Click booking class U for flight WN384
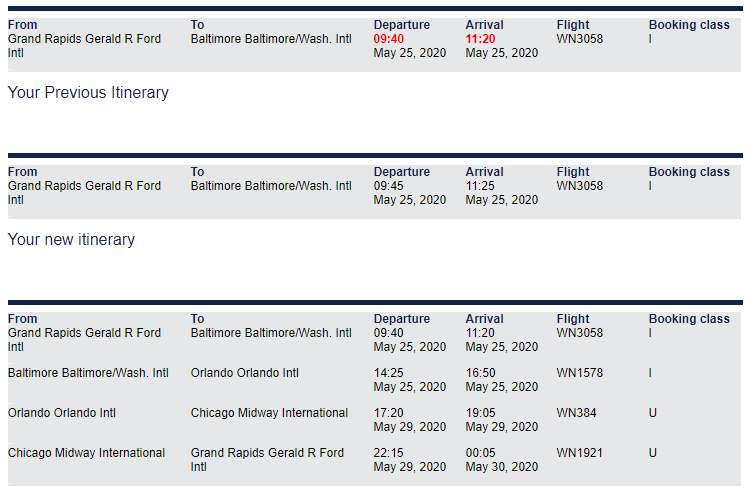Screen dimensions: 752x494 coord(652,413)
